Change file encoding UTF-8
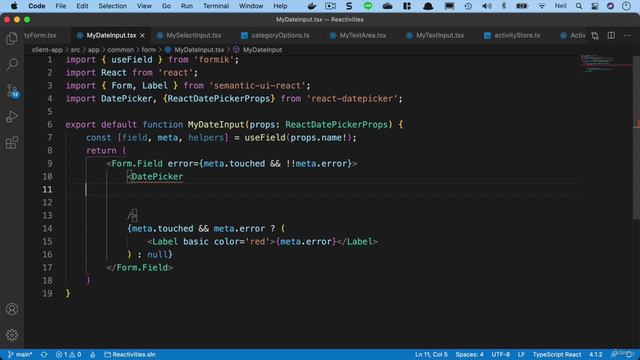Viewport: 640px width, 360px height. click(x=500, y=355)
